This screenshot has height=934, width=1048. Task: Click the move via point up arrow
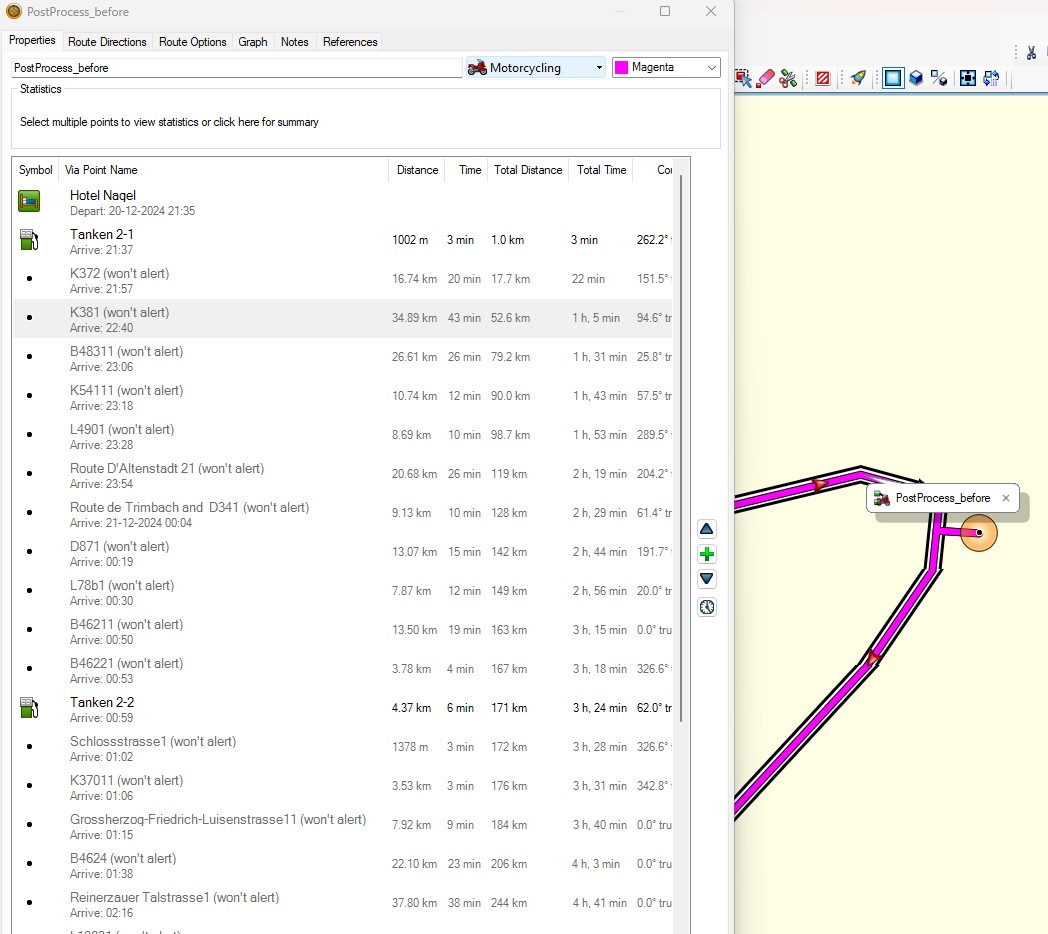click(x=707, y=529)
